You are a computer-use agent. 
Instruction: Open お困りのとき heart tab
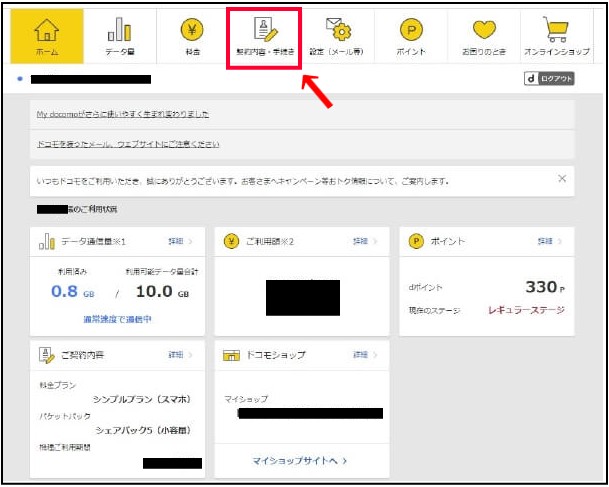(484, 36)
